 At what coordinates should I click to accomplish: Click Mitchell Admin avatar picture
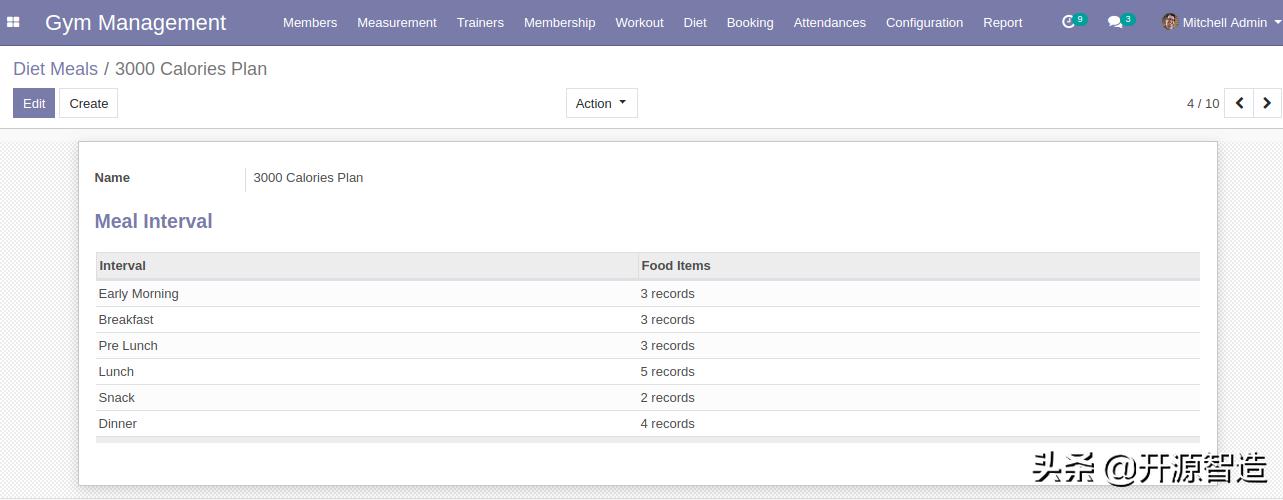point(1169,22)
